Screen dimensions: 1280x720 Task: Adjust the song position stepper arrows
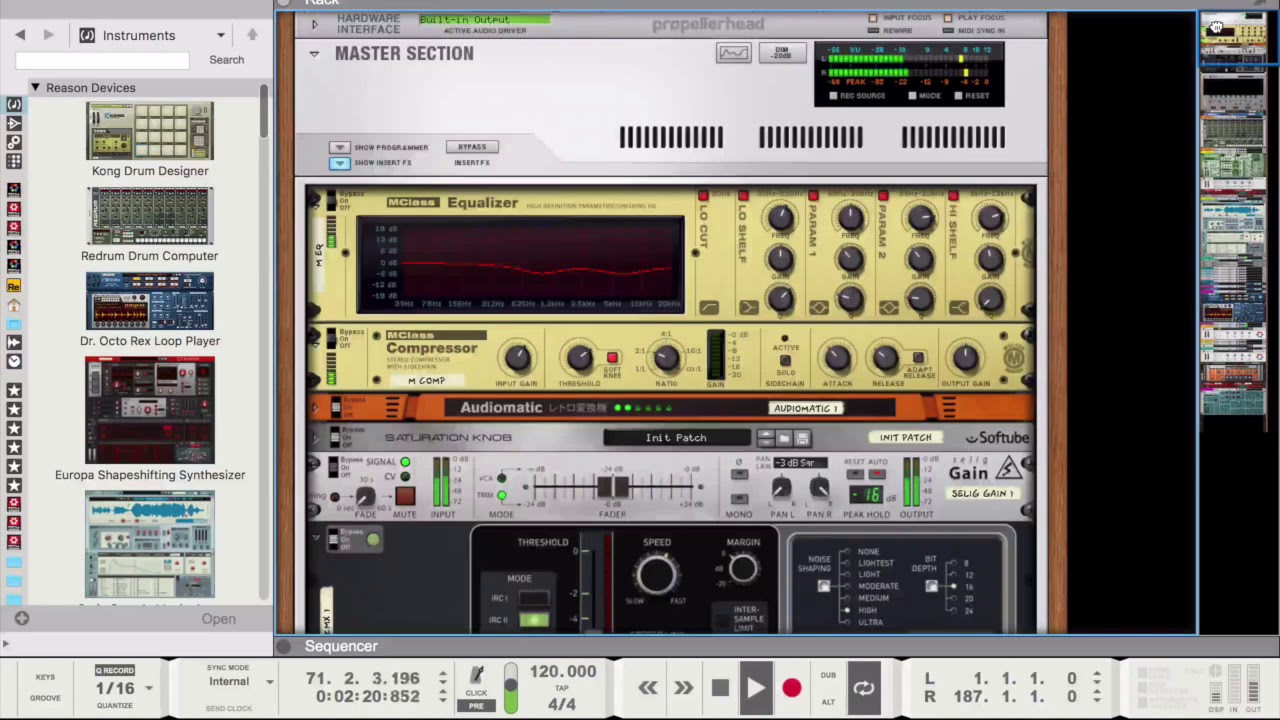coord(443,678)
